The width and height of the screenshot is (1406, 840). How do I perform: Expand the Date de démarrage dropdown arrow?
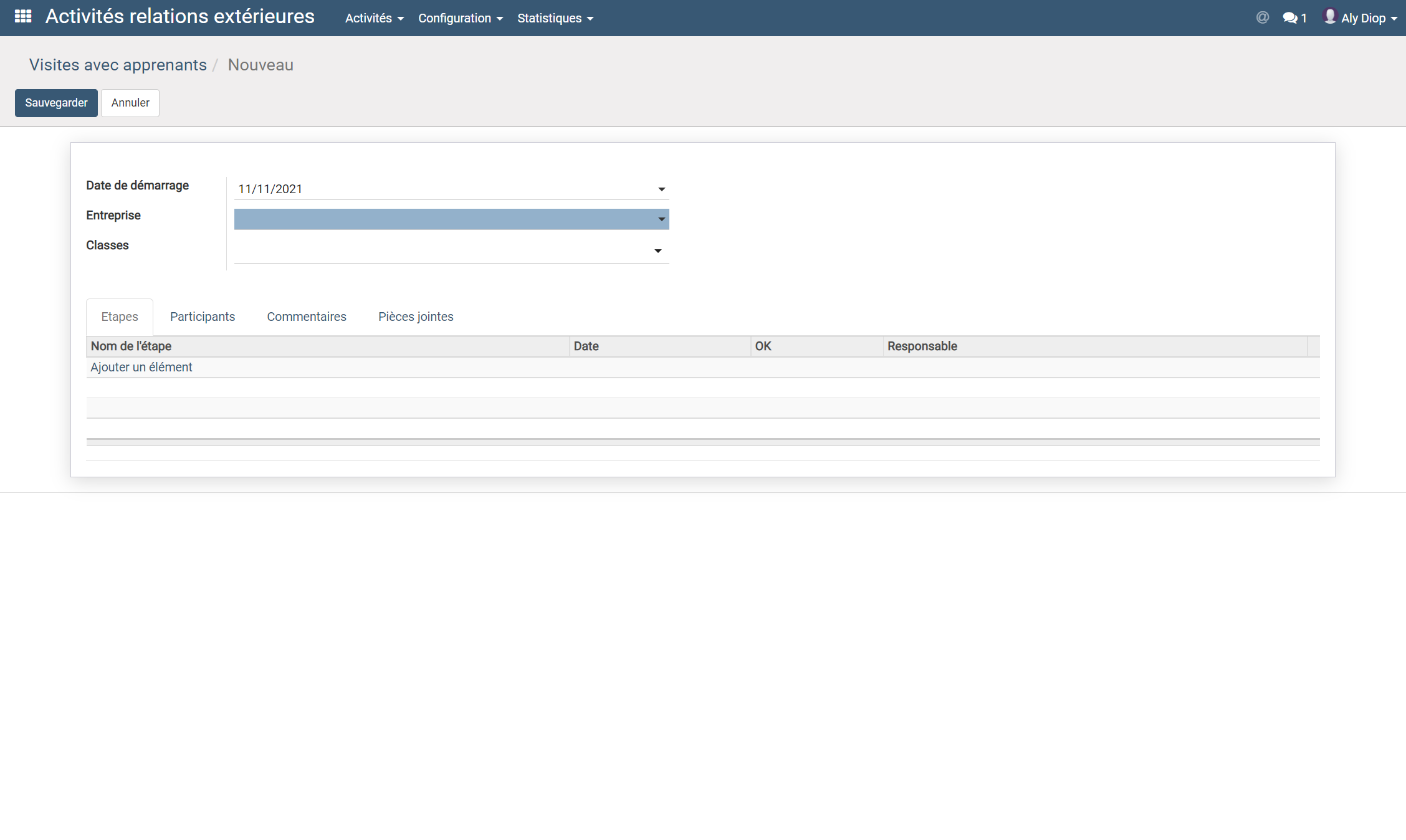[661, 189]
